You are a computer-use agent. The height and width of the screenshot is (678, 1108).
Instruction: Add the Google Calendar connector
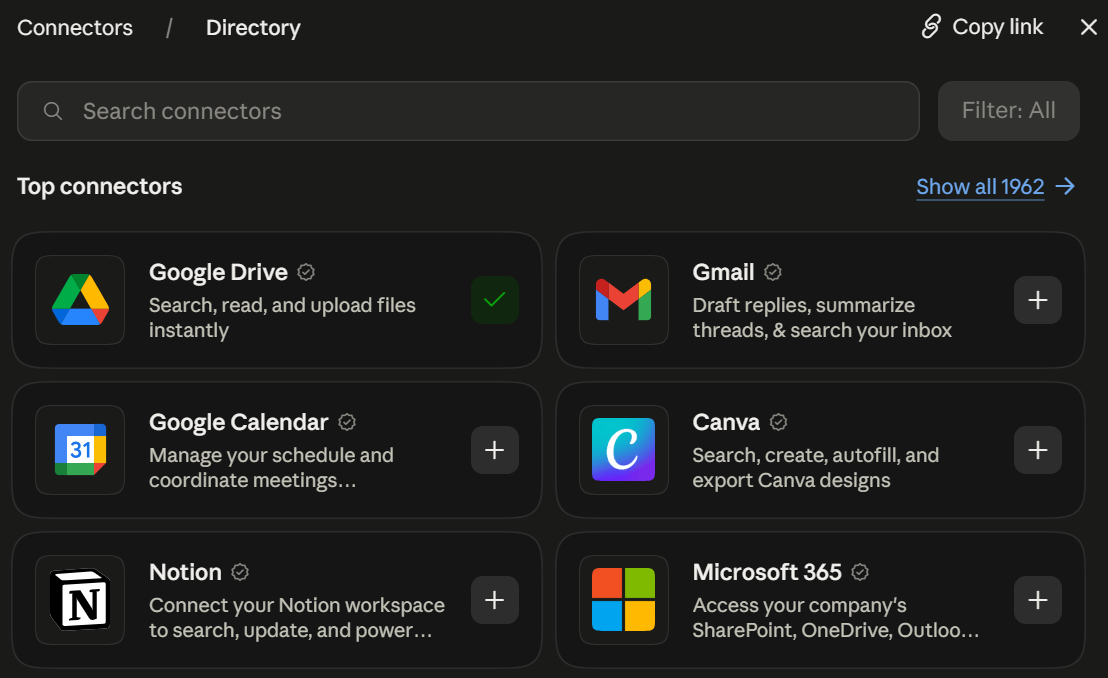pos(495,450)
